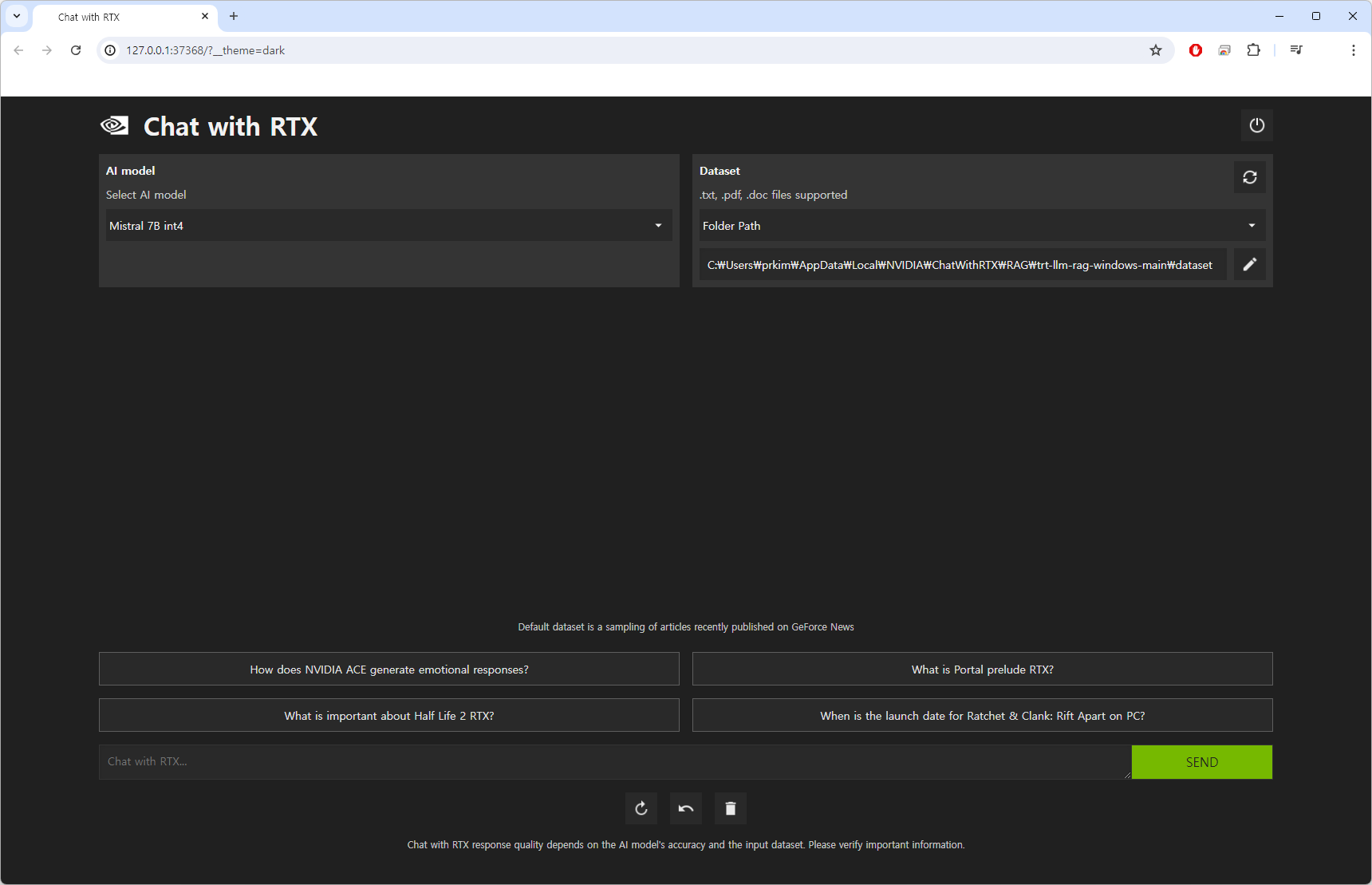Click the NVIDIA logo next to title
The image size is (1372, 885).
115,125
